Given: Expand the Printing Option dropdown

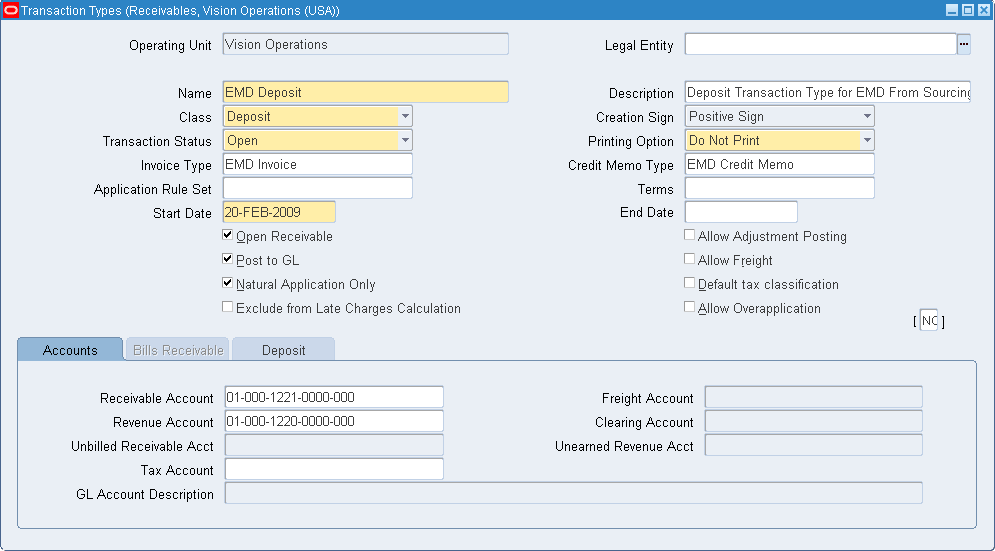Looking at the screenshot, I should [867, 141].
